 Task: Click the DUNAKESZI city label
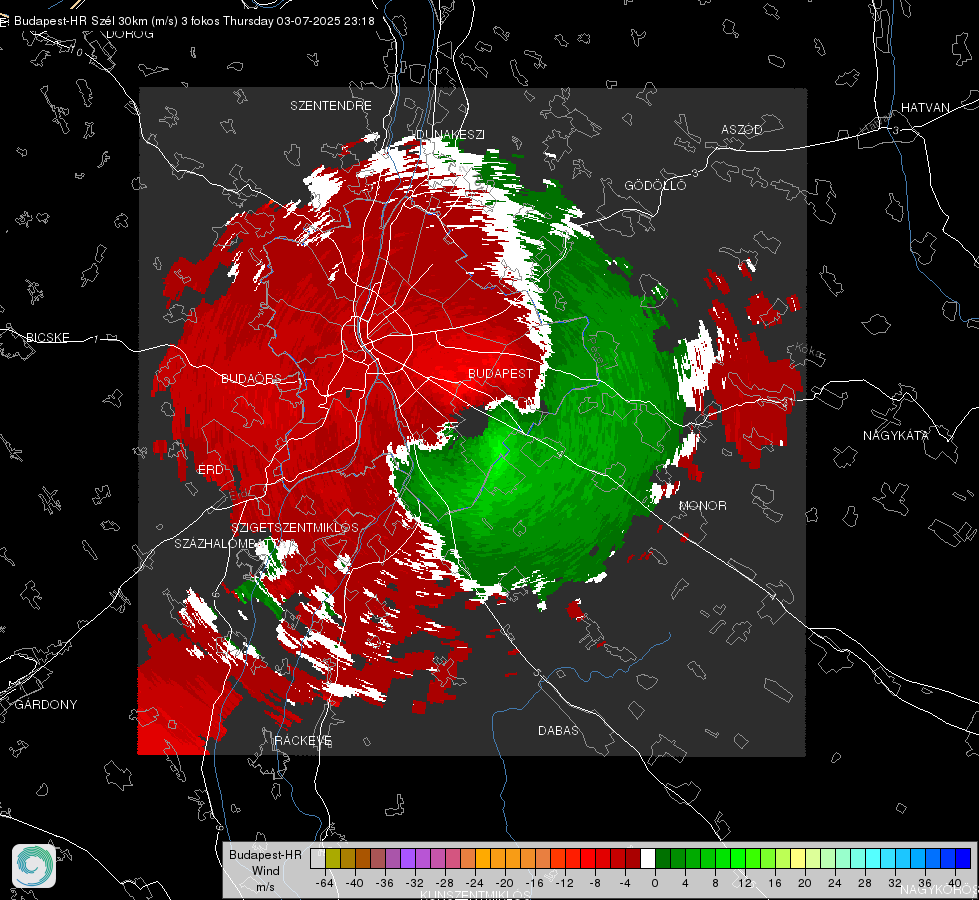[450, 134]
